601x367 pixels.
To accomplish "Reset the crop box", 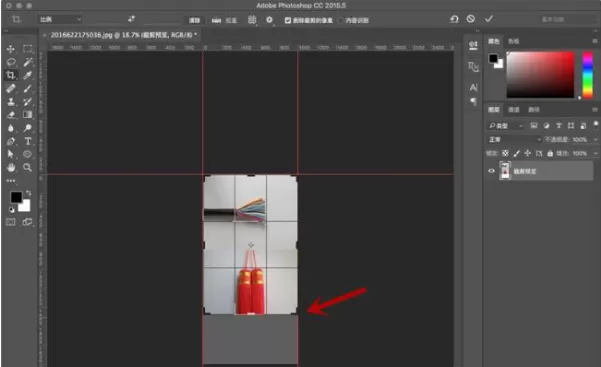I will pos(454,19).
